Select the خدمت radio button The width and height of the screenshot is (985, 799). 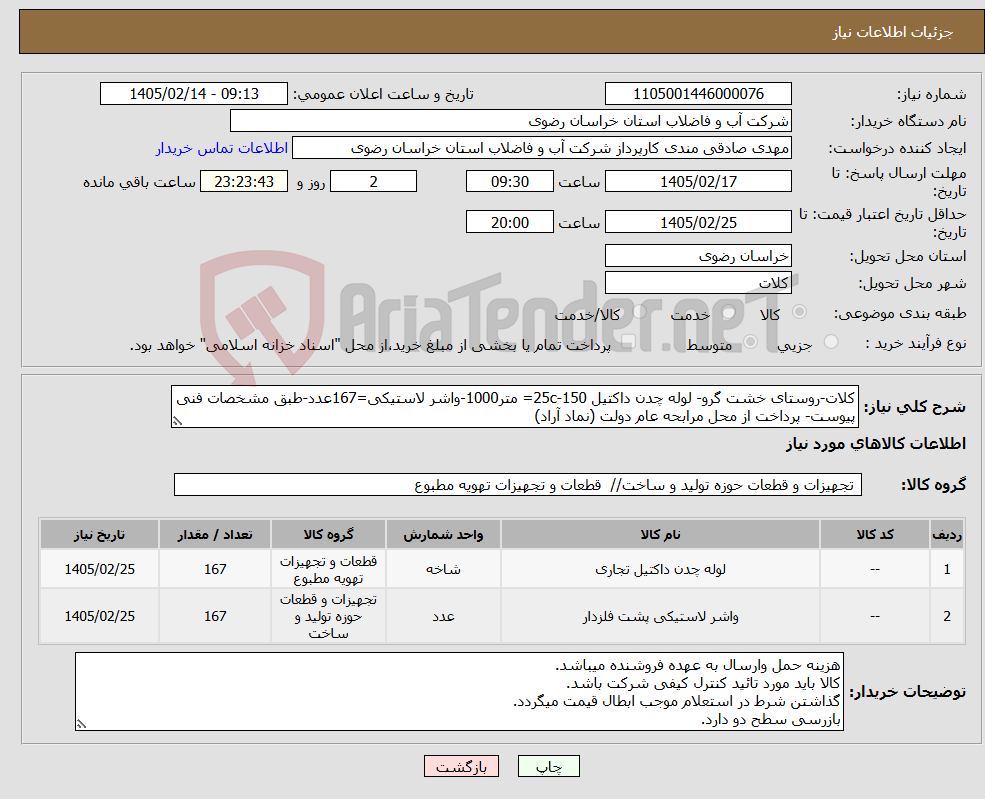pyautogui.click(x=729, y=312)
